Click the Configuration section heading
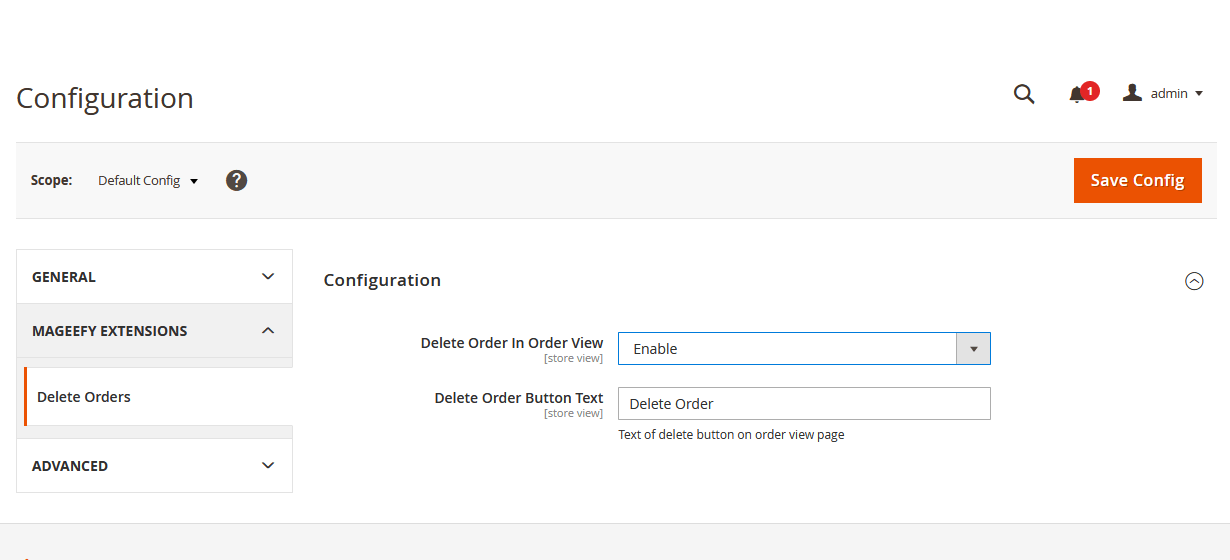Screen dimensions: 1230x560 click(382, 280)
